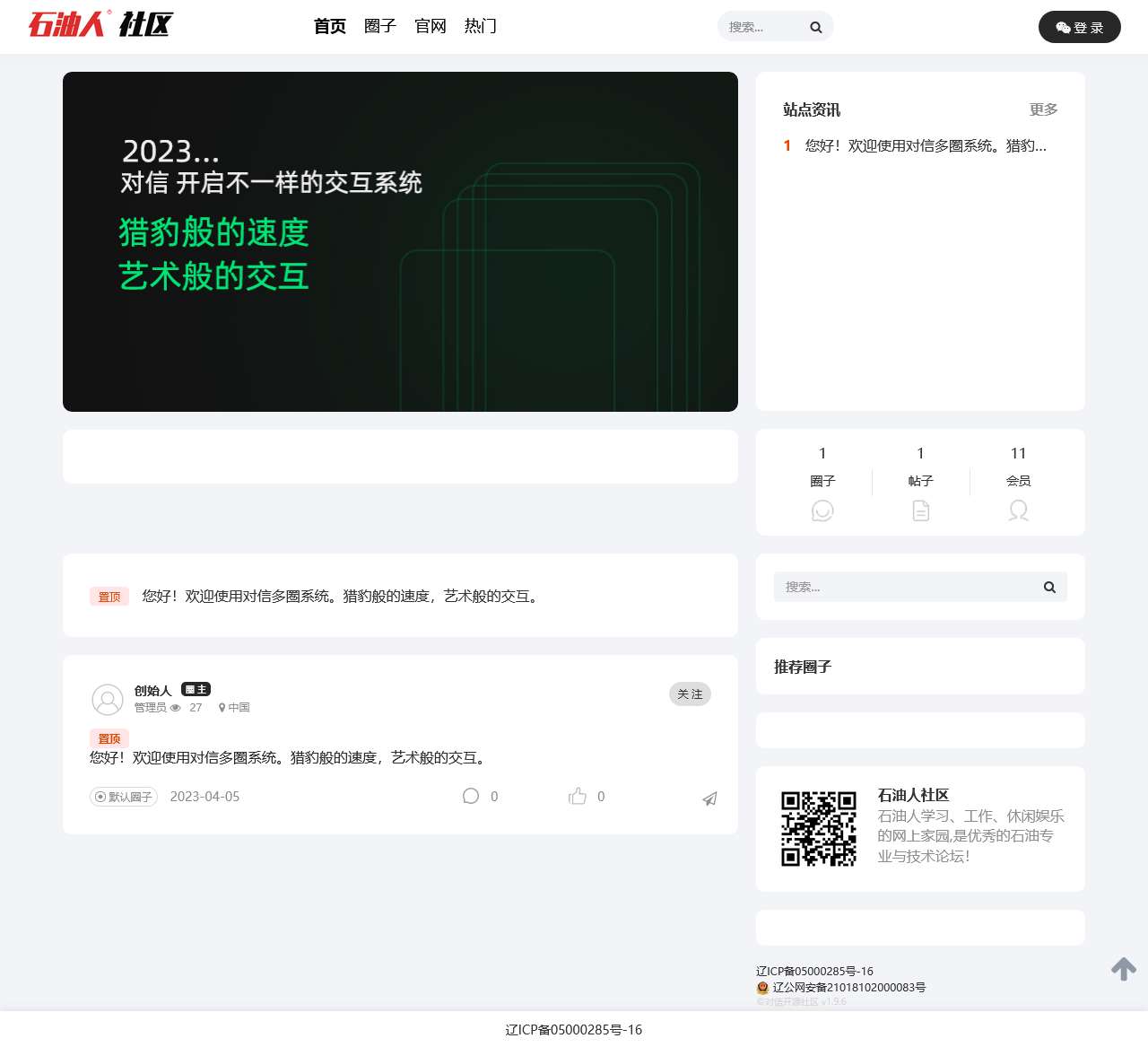1148x1047 pixels.
Task: Click the QR code image
Action: tap(819, 828)
